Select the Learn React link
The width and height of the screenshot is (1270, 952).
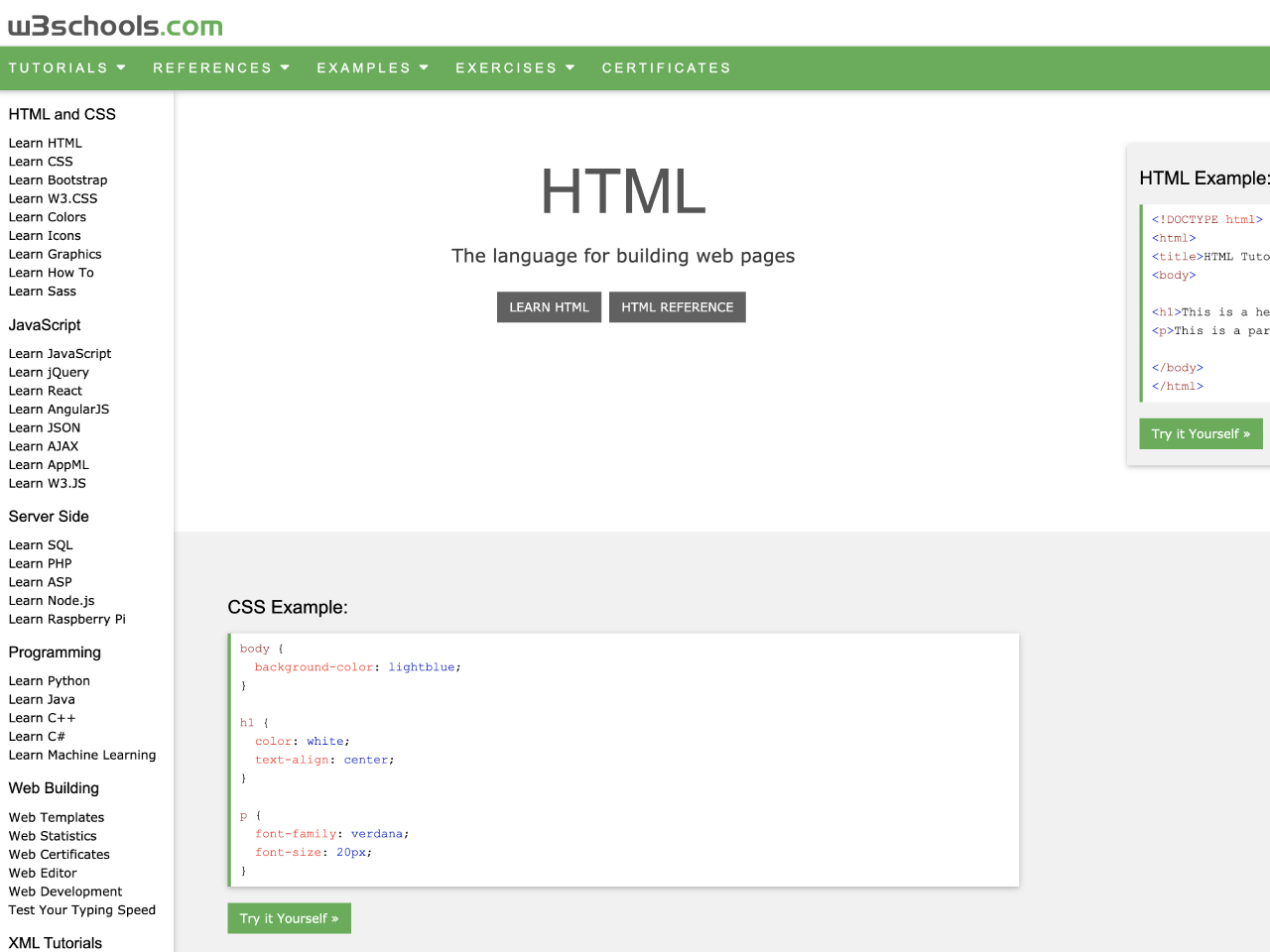[x=46, y=391]
